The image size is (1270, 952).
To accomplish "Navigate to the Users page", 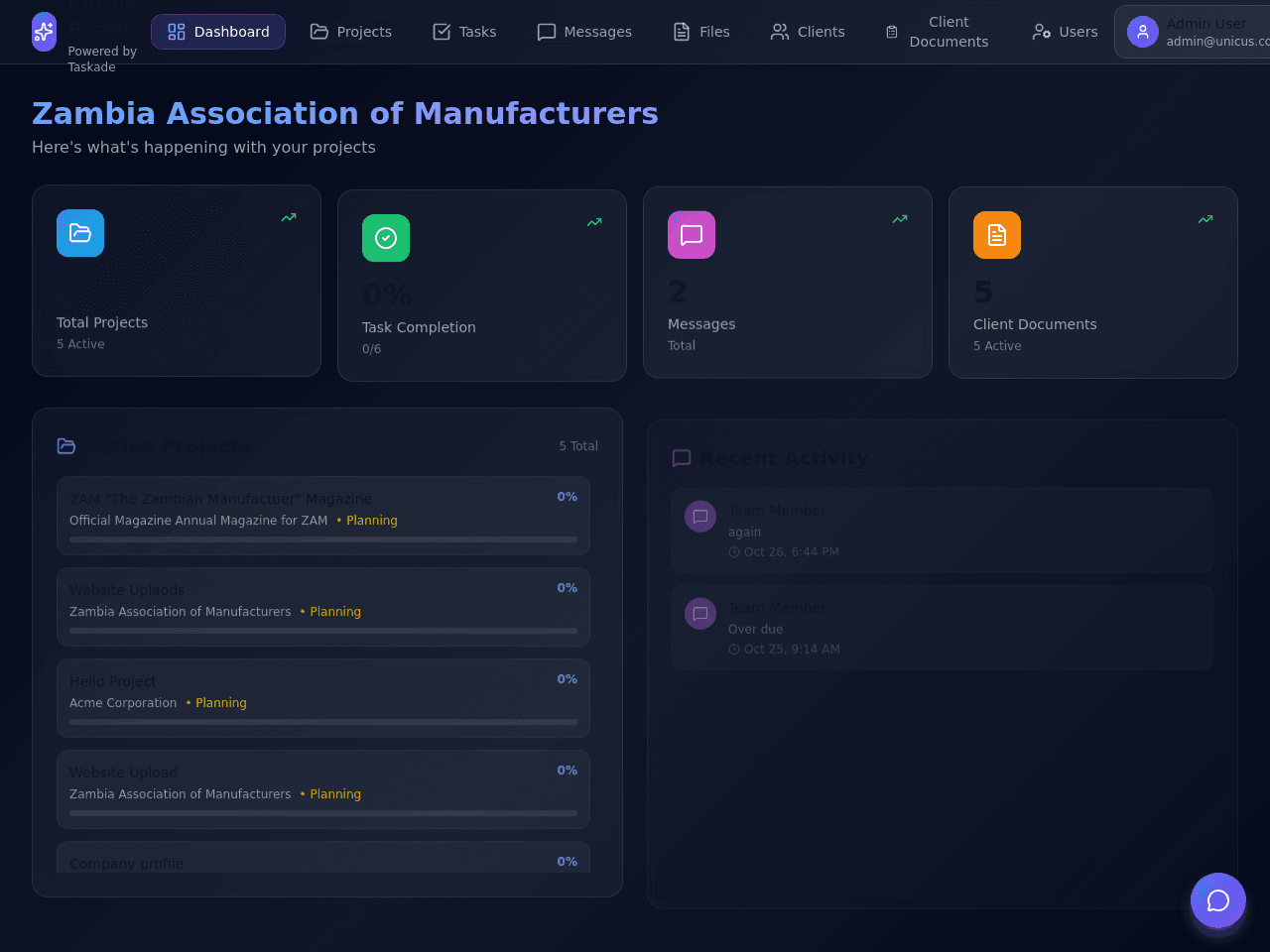I will pyautogui.click(x=1065, y=32).
